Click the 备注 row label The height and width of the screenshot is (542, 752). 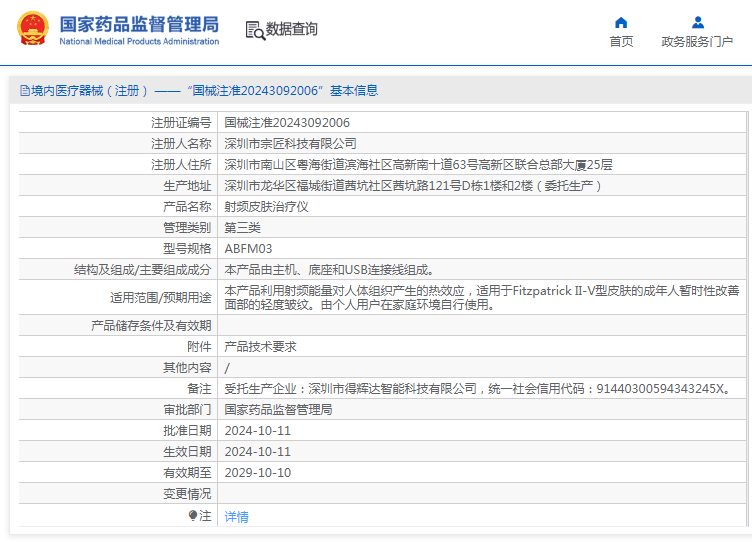point(199,389)
